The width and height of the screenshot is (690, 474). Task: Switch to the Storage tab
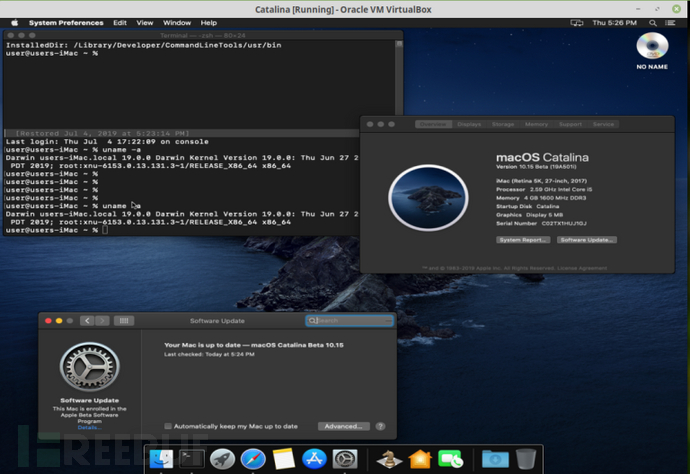coord(503,124)
